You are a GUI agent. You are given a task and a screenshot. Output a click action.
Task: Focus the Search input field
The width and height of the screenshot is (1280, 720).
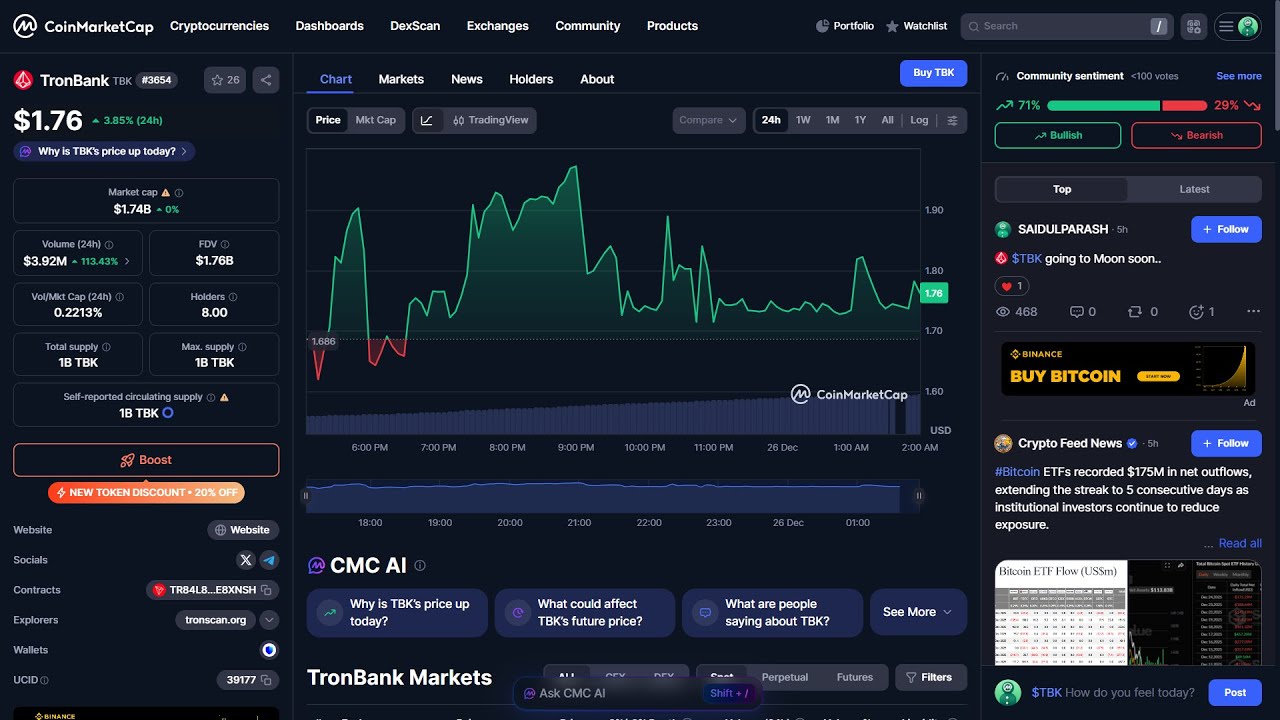1066,27
